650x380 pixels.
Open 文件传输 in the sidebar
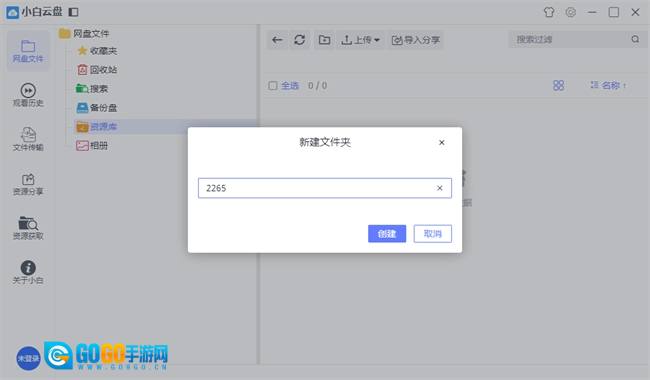coord(28,139)
